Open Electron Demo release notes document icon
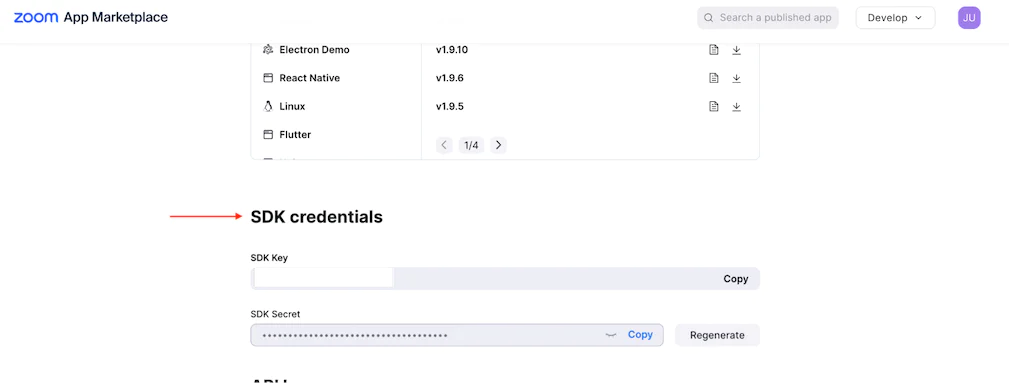 714,50
